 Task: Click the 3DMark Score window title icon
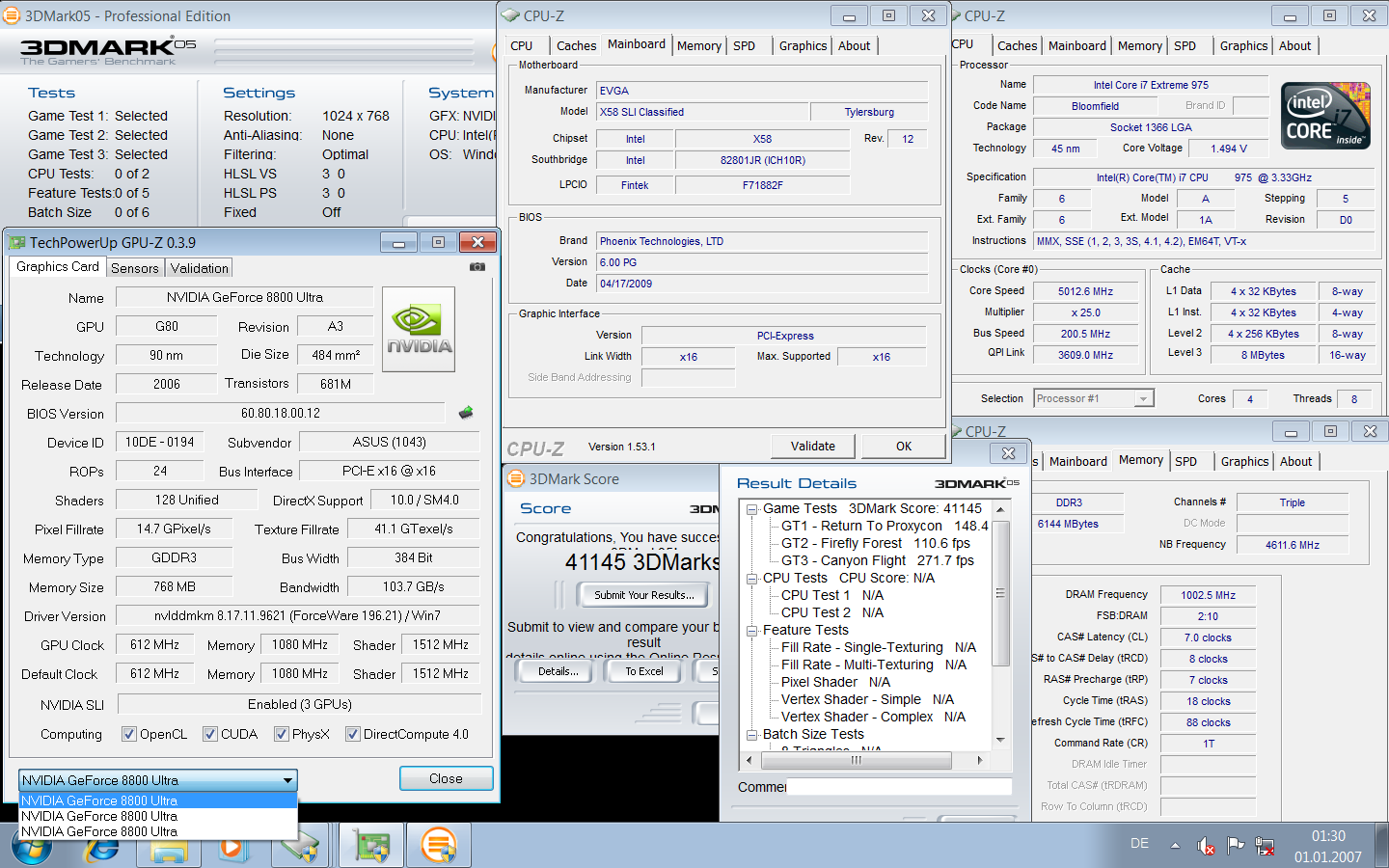516,478
